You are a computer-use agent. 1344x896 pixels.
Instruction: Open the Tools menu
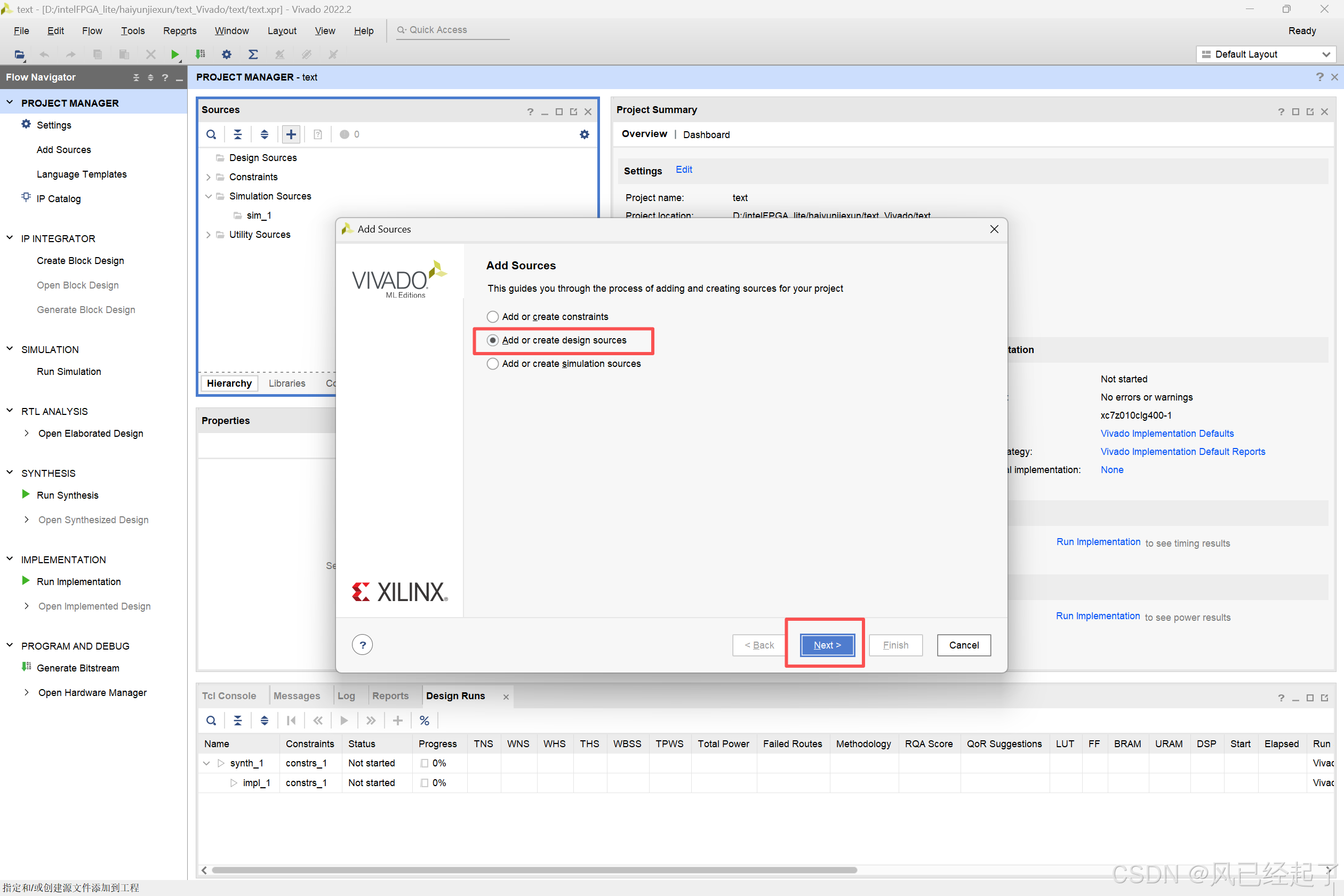[133, 31]
